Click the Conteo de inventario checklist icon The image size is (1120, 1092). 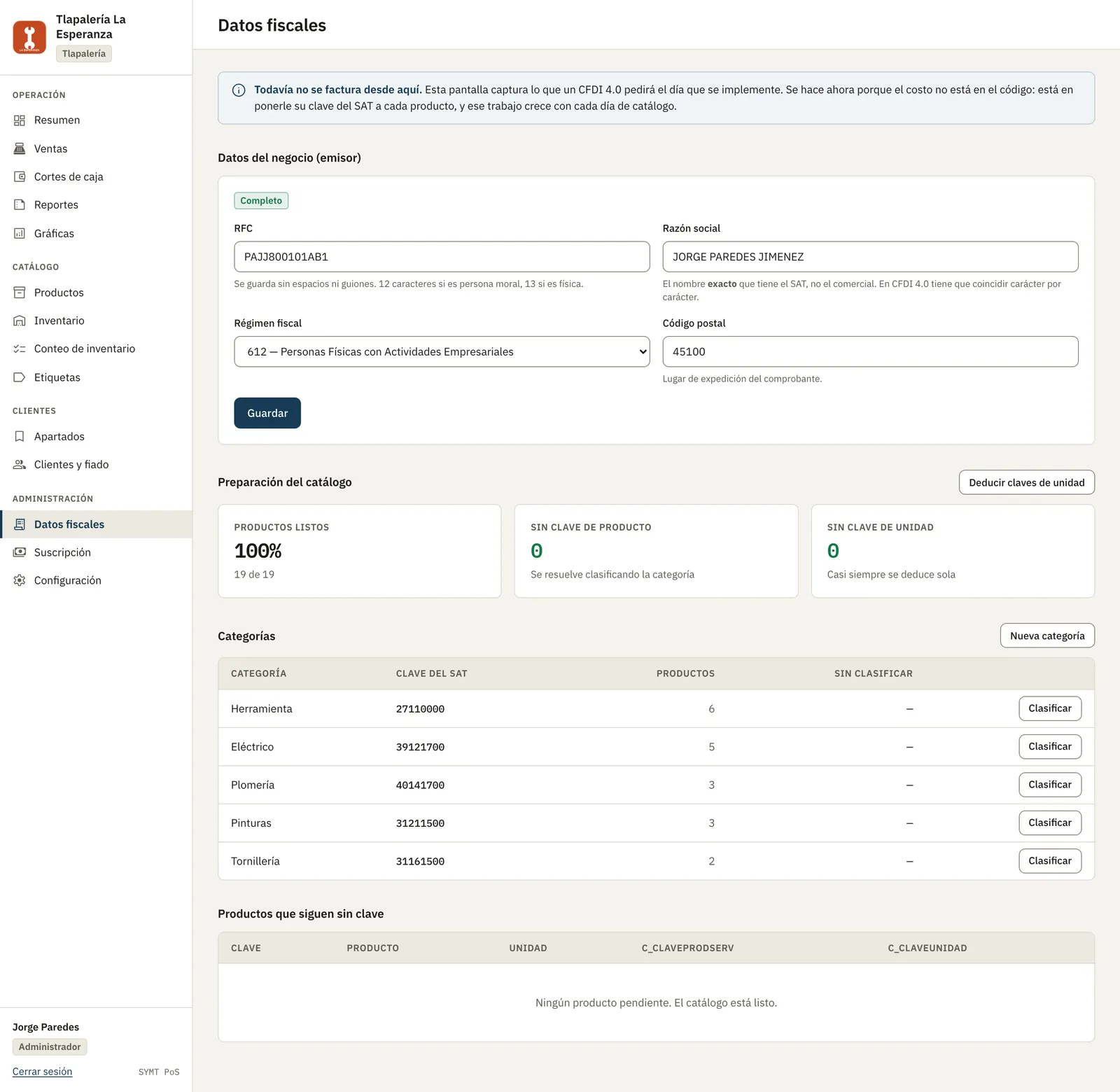[x=20, y=349]
